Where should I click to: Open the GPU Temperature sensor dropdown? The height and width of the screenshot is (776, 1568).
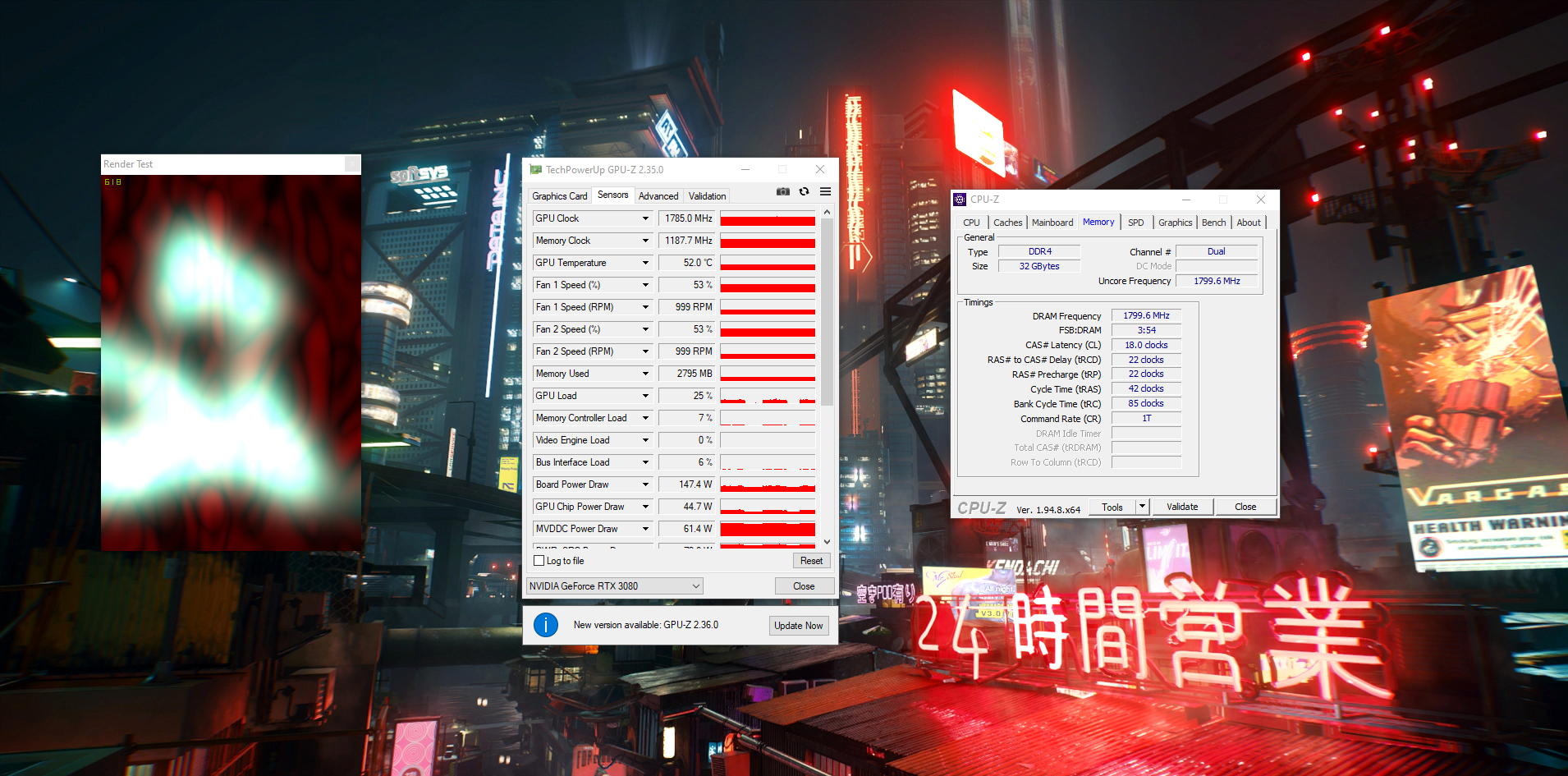645,263
